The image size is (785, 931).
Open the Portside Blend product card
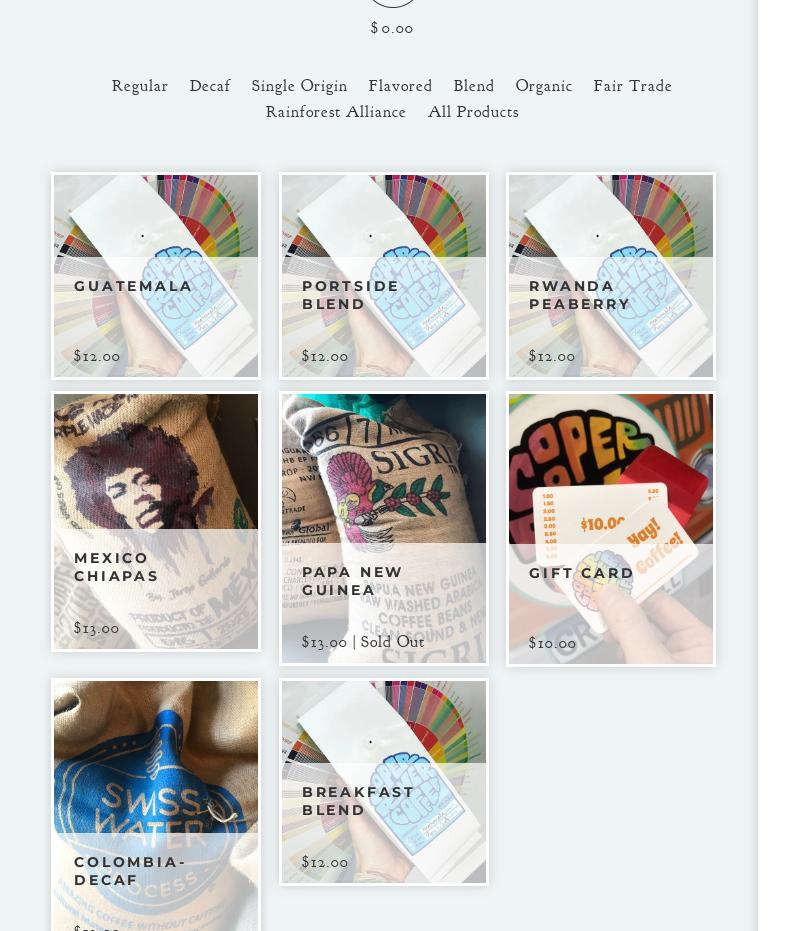coord(384,276)
